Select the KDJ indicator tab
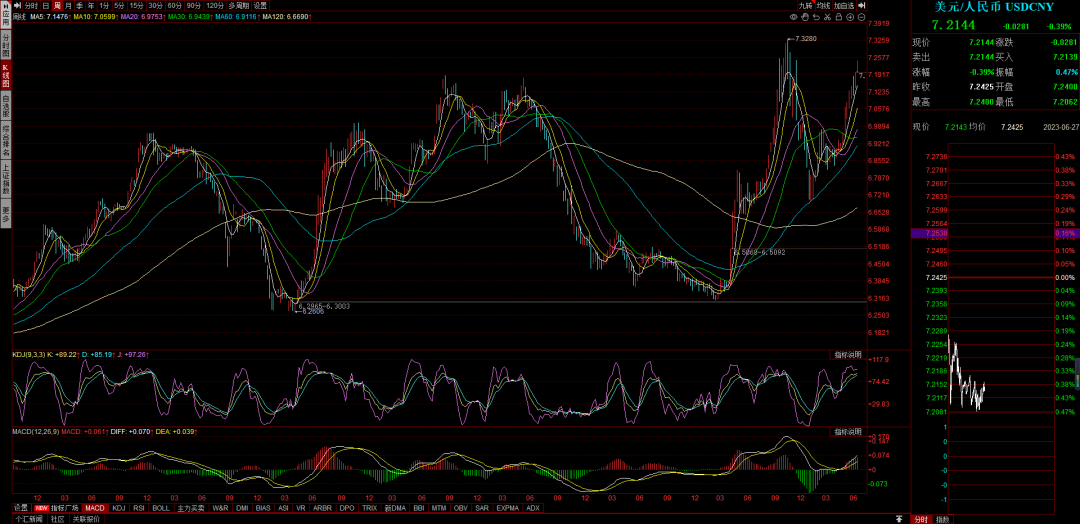 pyautogui.click(x=119, y=508)
